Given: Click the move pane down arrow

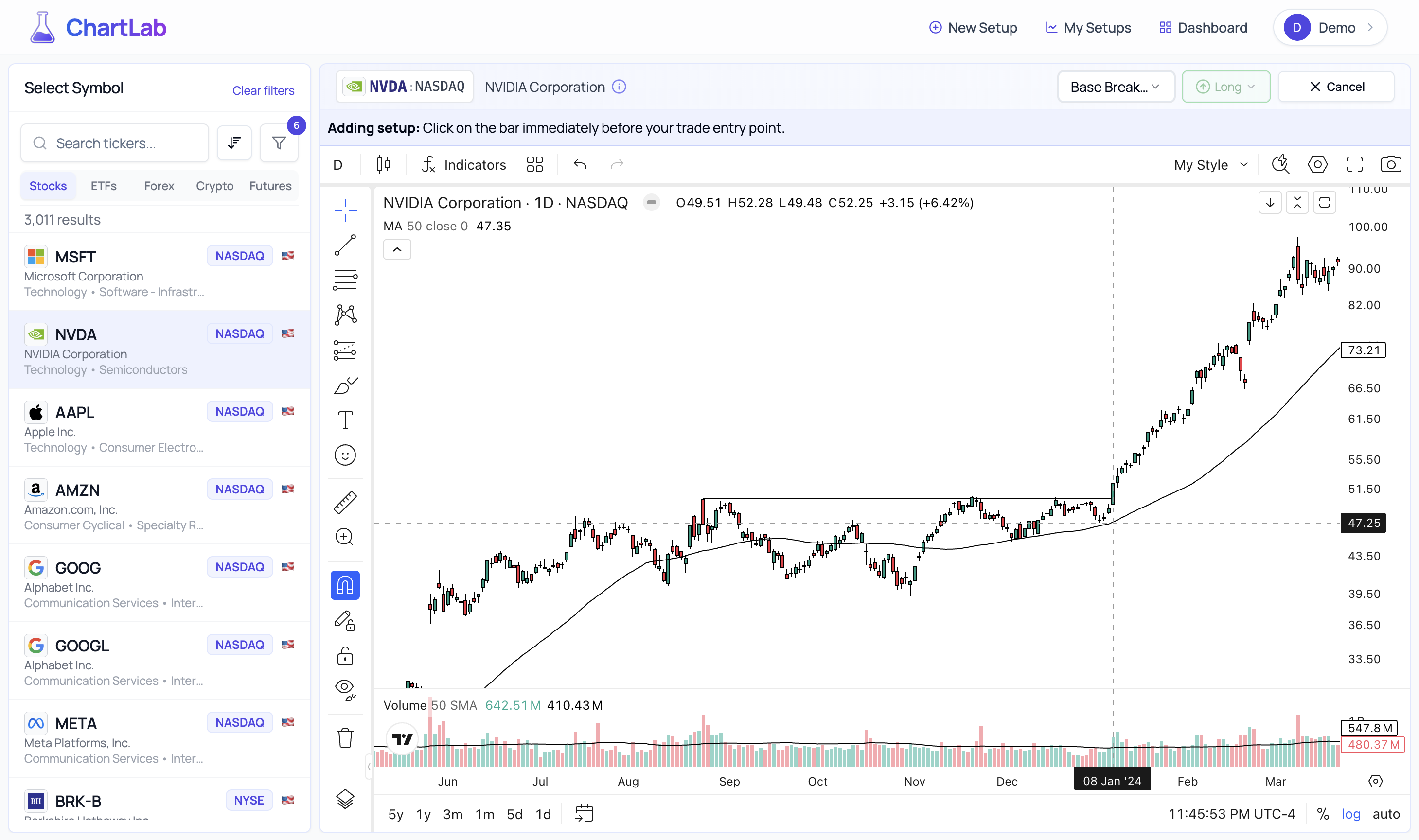Looking at the screenshot, I should 1270,203.
